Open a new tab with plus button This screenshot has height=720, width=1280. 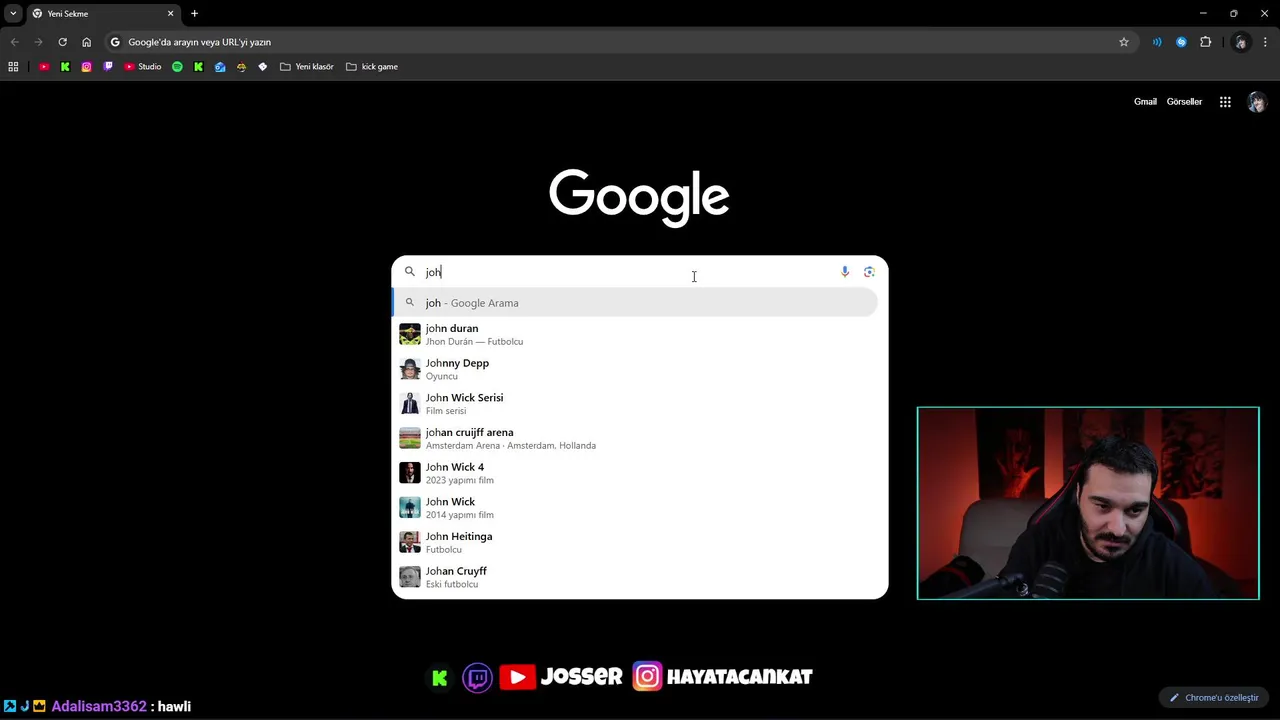194,14
